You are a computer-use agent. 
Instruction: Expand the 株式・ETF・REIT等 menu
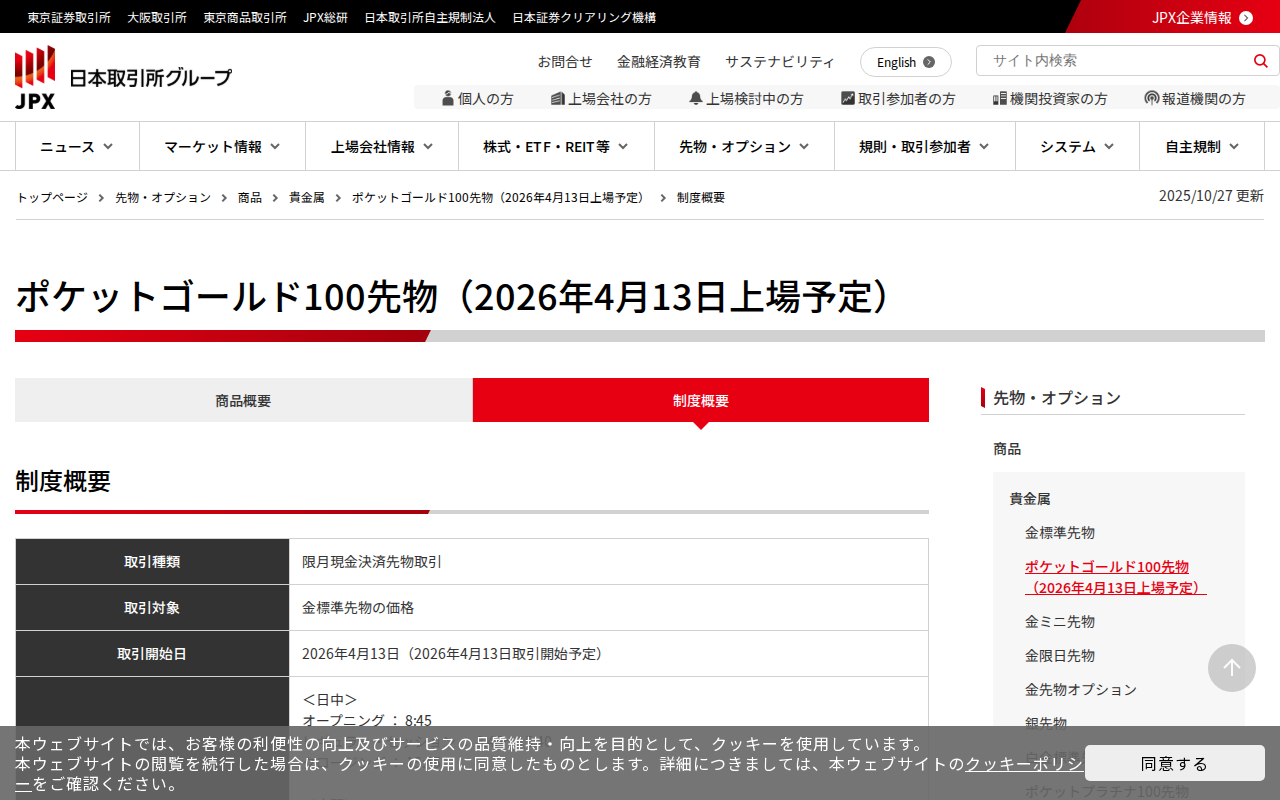(x=556, y=146)
